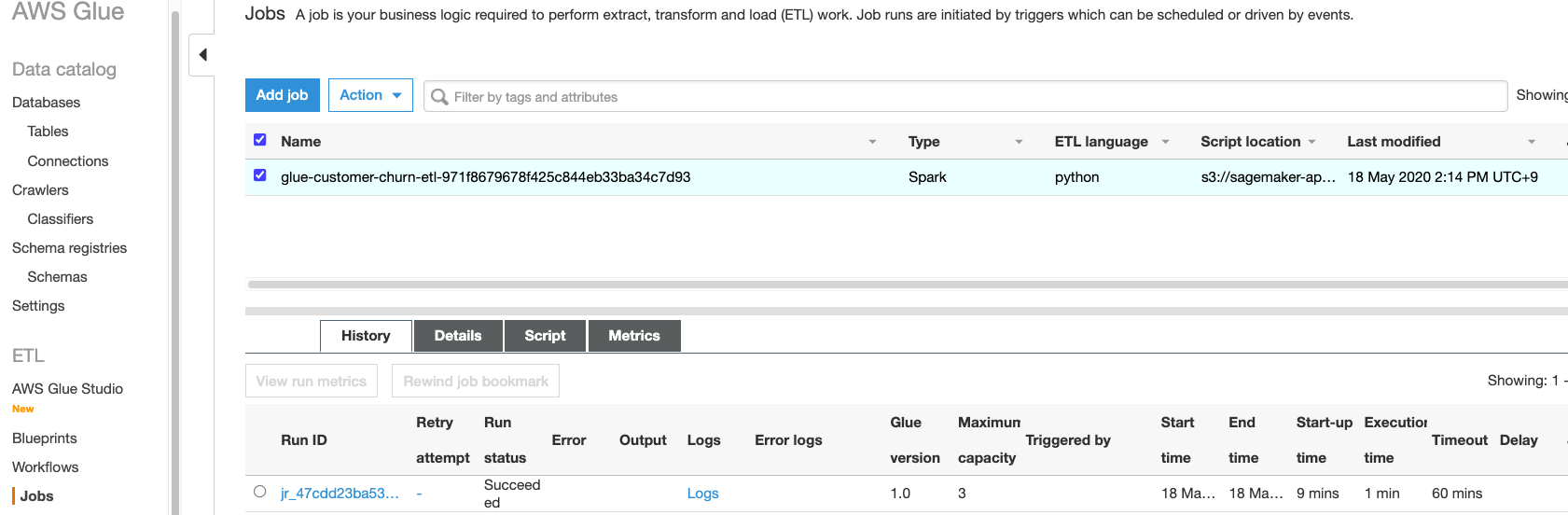Click the 1 min execution time cell
Image resolution: width=1568 pixels, height=515 pixels.
[x=1381, y=494]
